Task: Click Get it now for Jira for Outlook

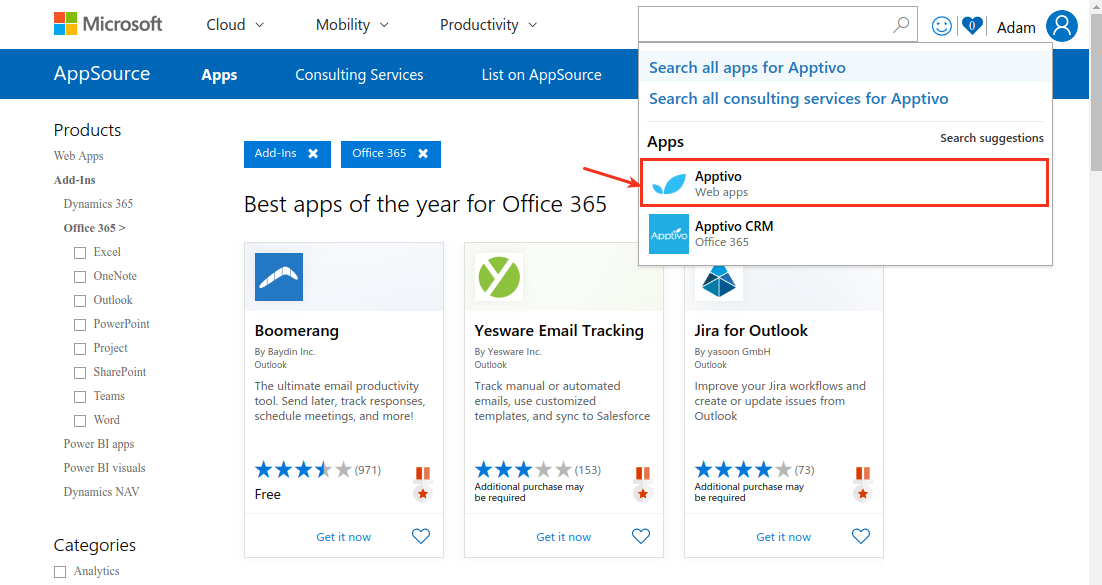Action: 784,536
